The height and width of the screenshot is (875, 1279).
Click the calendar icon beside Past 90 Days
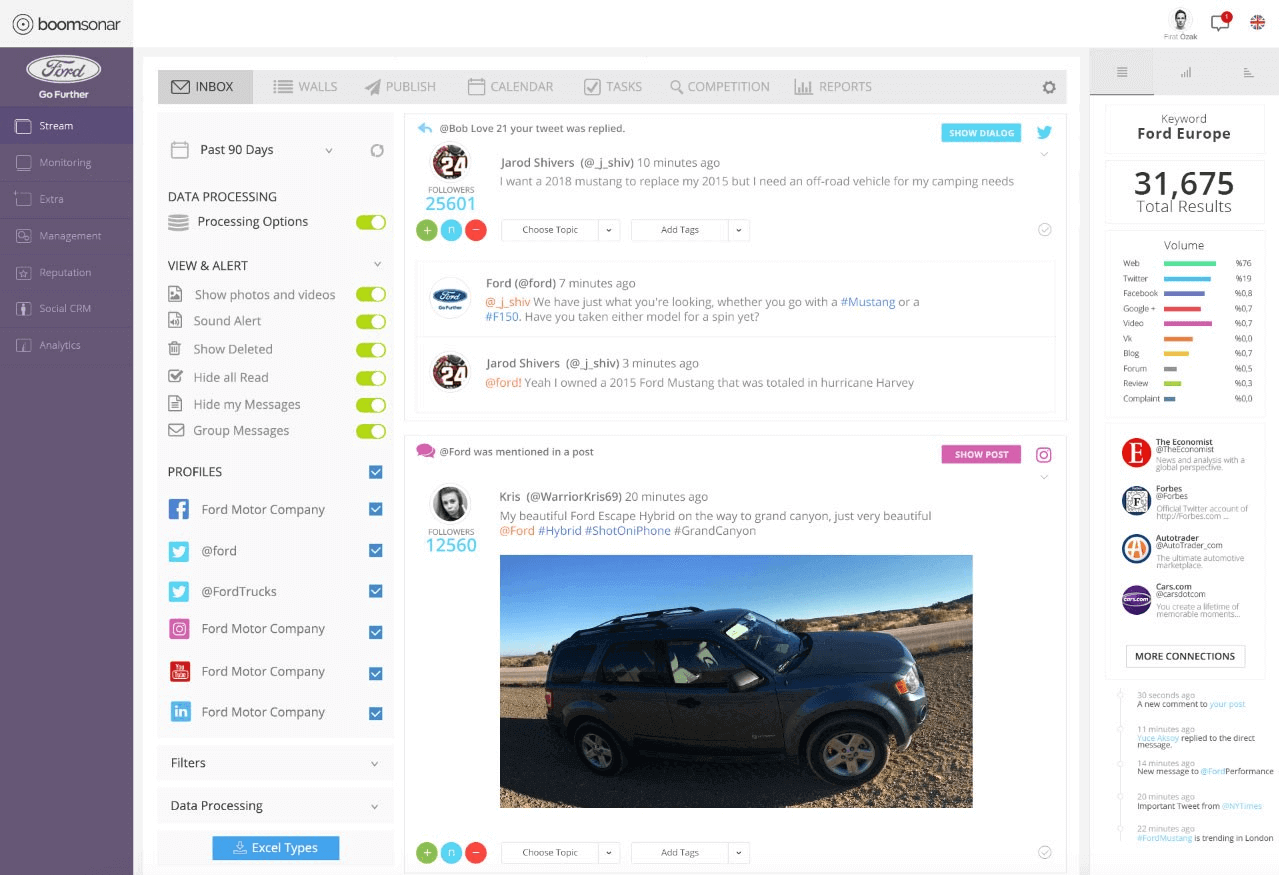click(179, 150)
